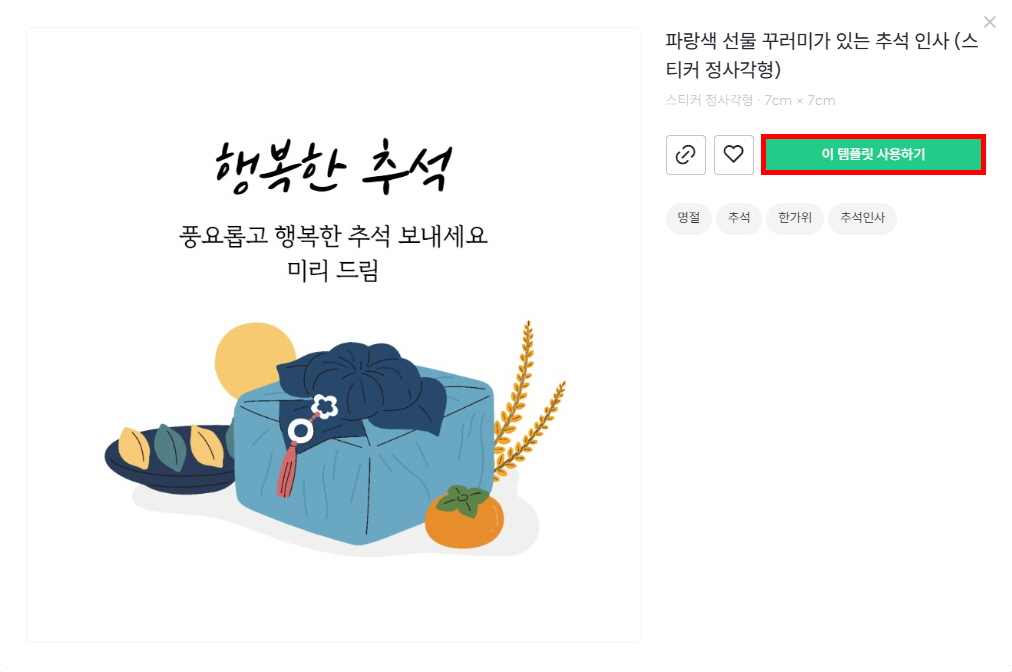
Task: Click the 미리 드림 text in the preview
Action: pos(333,270)
